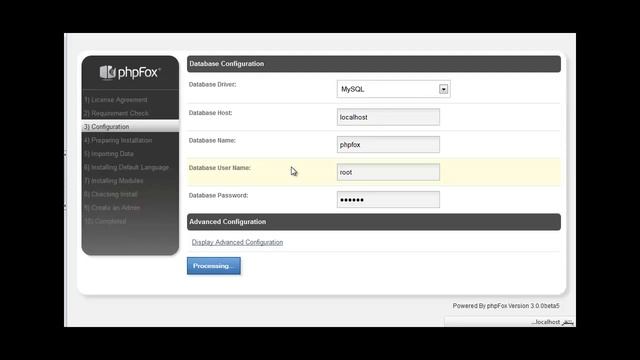Open Display Advanced Configuration link
The image size is (640, 360).
click(x=237, y=242)
